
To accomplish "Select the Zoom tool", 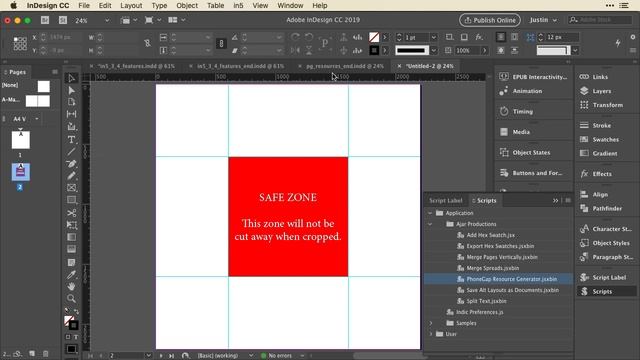I will (71, 298).
